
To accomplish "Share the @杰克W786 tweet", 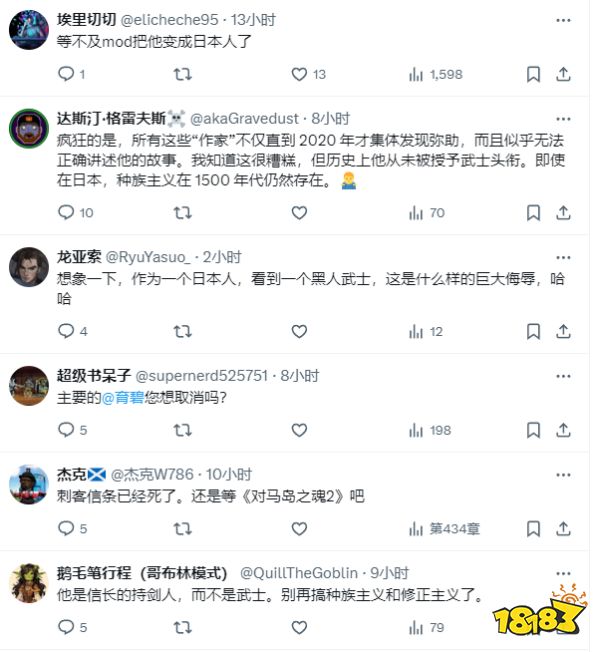I will point(563,529).
